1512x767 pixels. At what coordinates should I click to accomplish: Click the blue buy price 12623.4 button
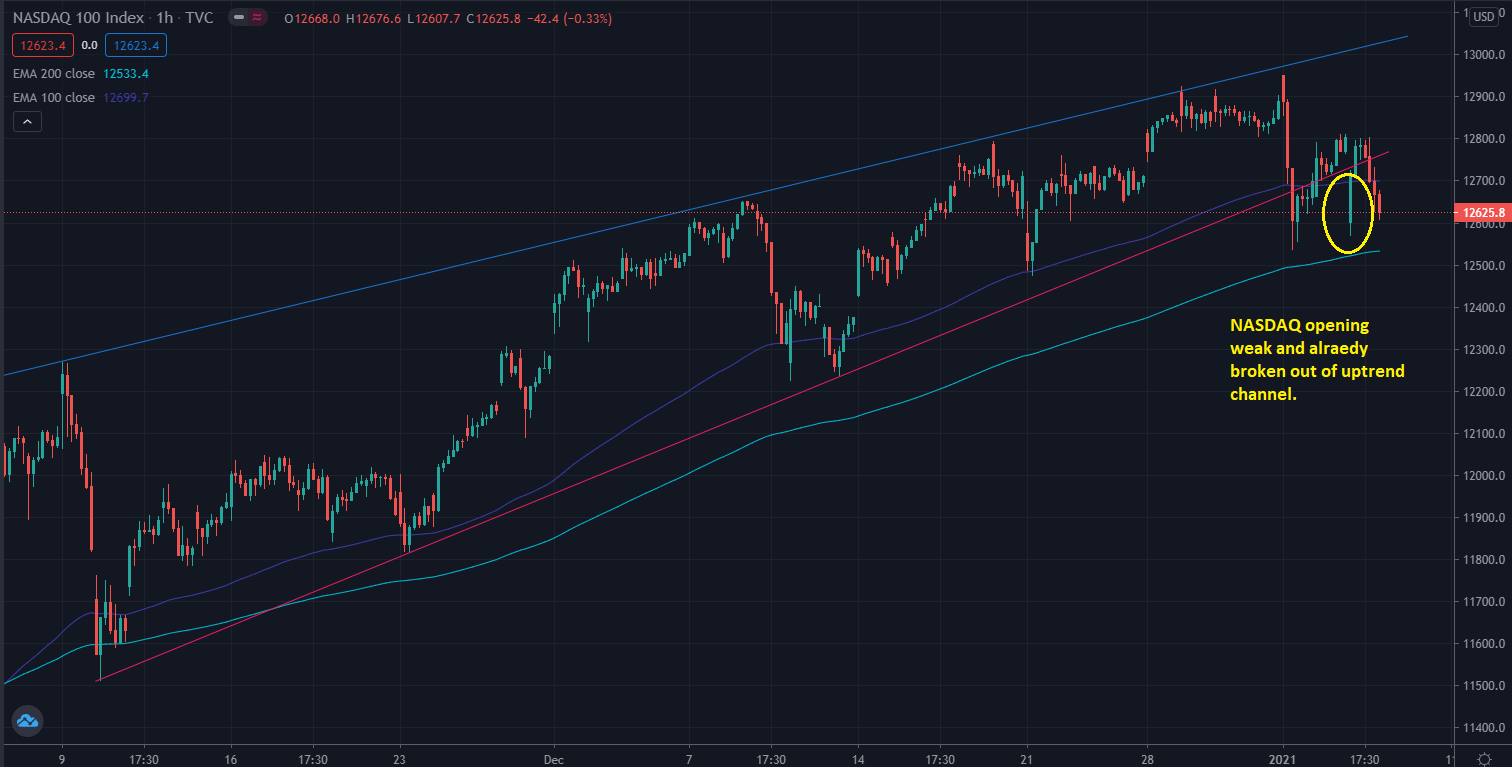pos(138,45)
